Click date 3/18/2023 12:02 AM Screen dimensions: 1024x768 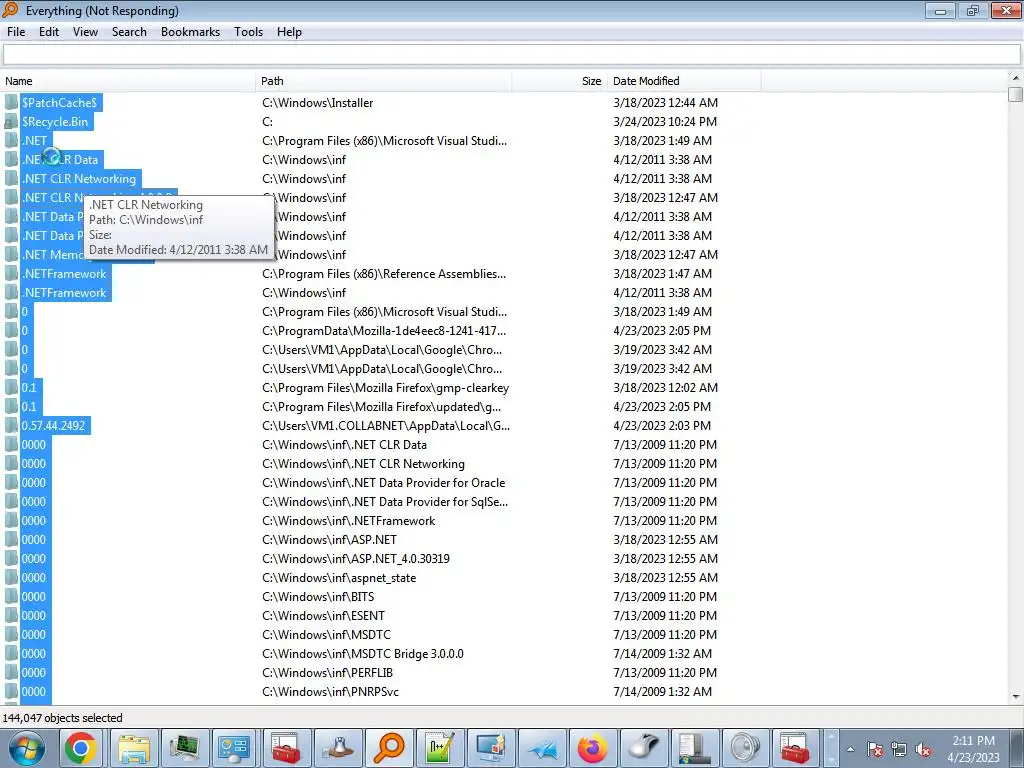[x=665, y=387]
